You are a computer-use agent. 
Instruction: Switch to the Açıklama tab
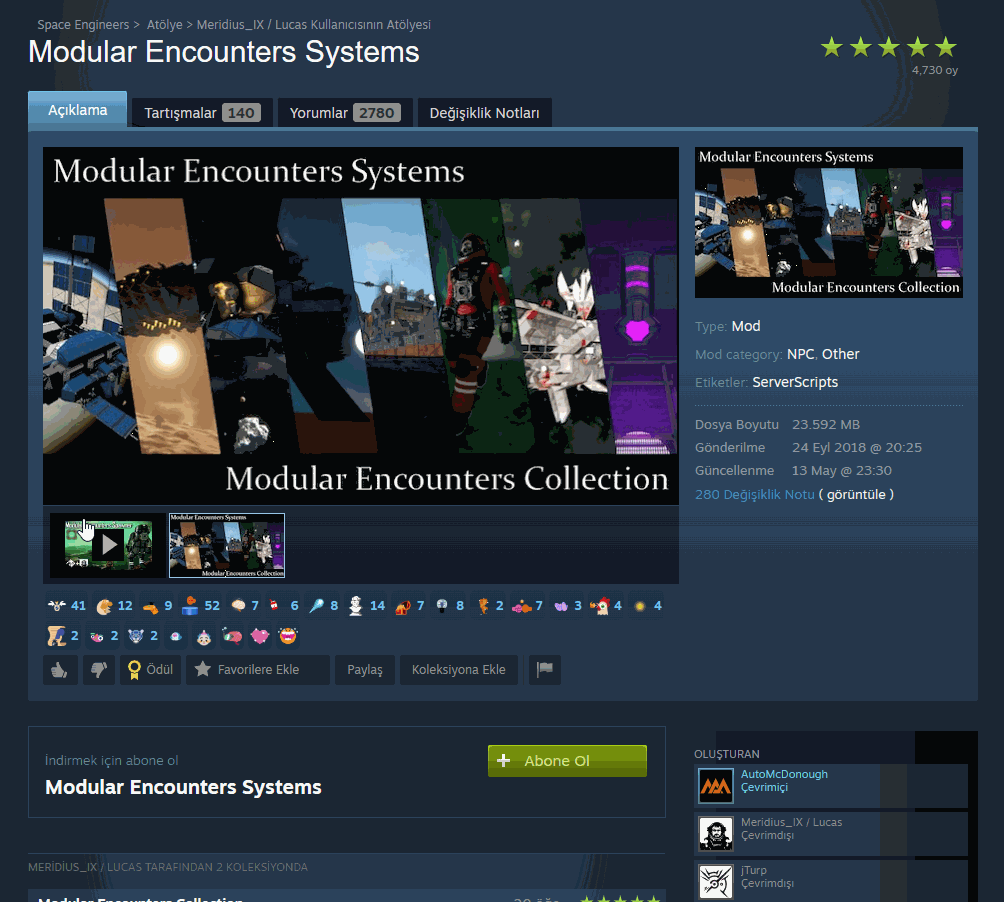click(77, 109)
